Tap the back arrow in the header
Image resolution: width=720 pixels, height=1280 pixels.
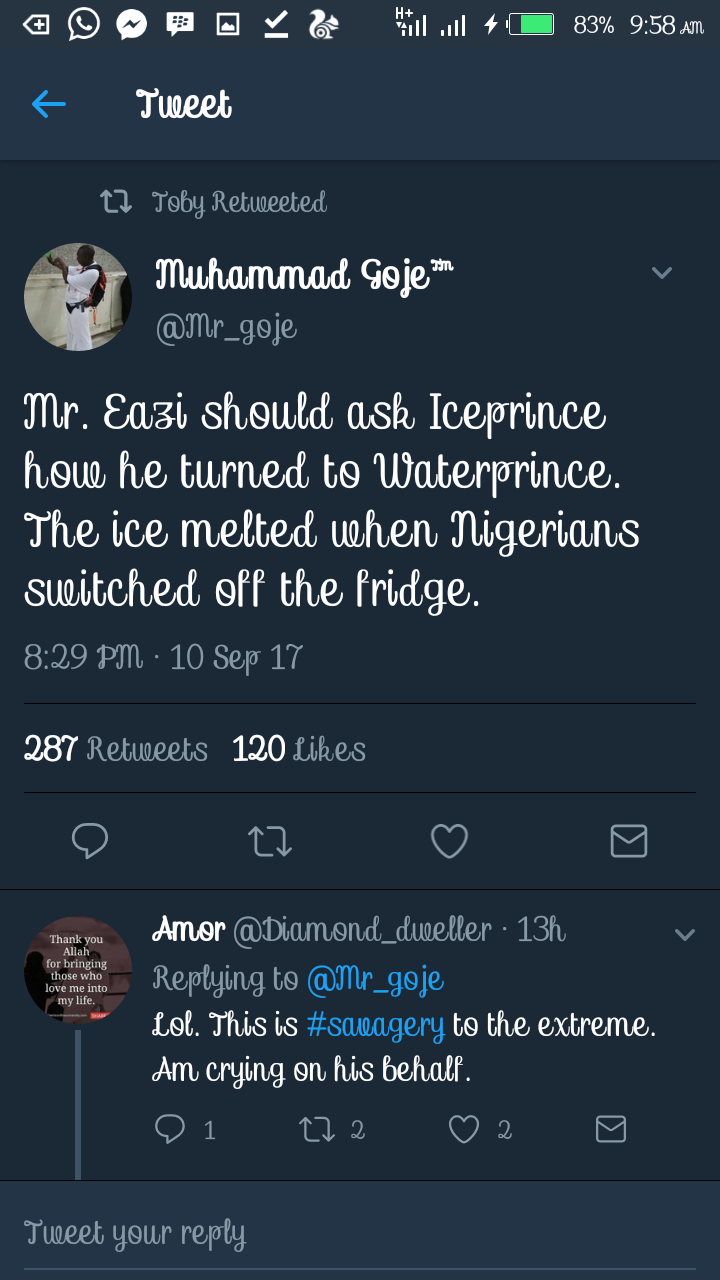pos(48,104)
